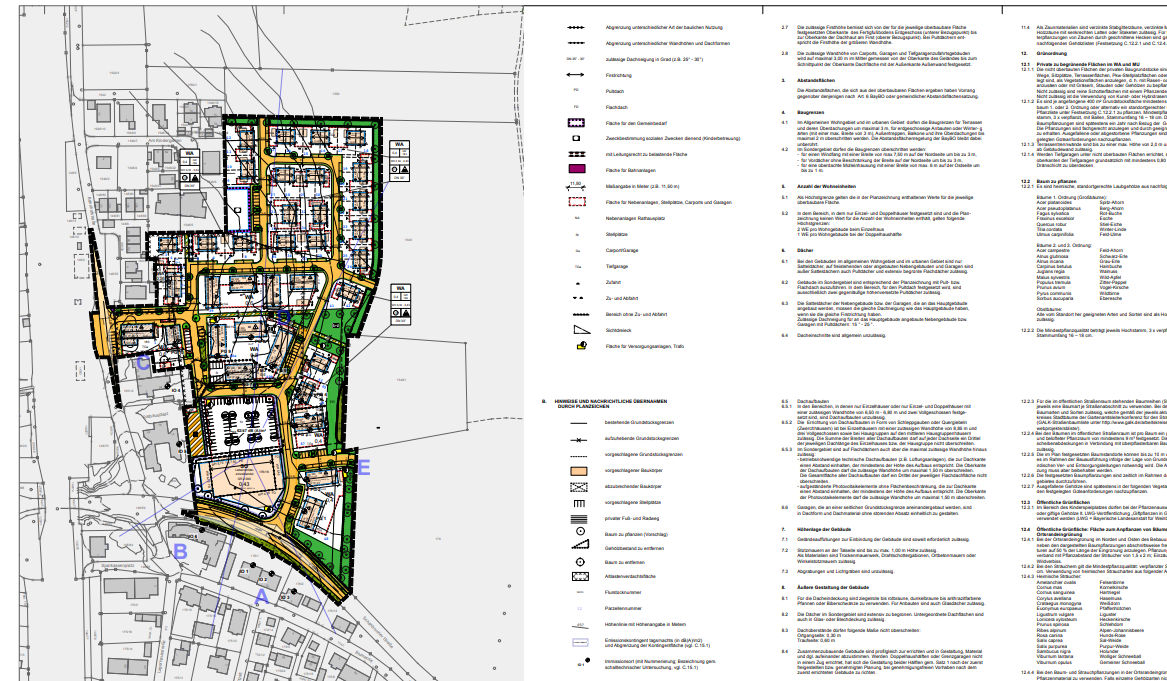Image resolution: width=1167 pixels, height=681 pixels.
Task: Click the legend text 'Flurstücksnummer'
Action: tap(624, 592)
